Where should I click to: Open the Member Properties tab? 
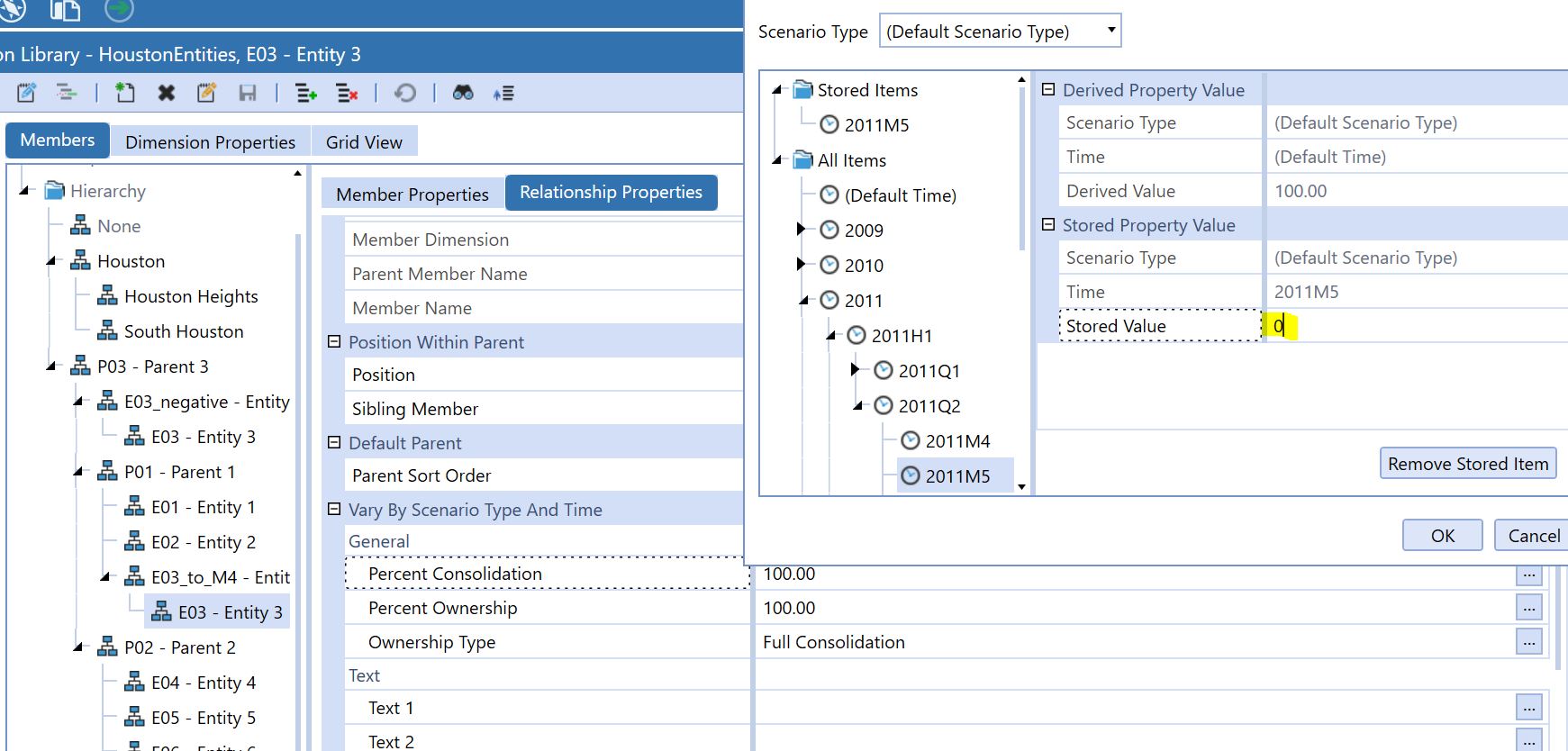[x=412, y=195]
